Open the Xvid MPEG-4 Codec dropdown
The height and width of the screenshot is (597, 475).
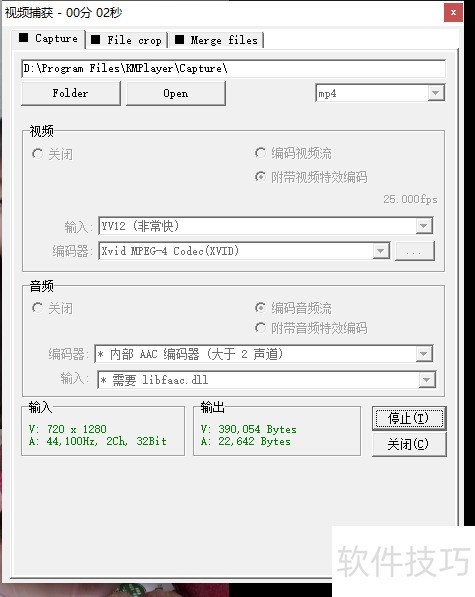tap(244, 251)
